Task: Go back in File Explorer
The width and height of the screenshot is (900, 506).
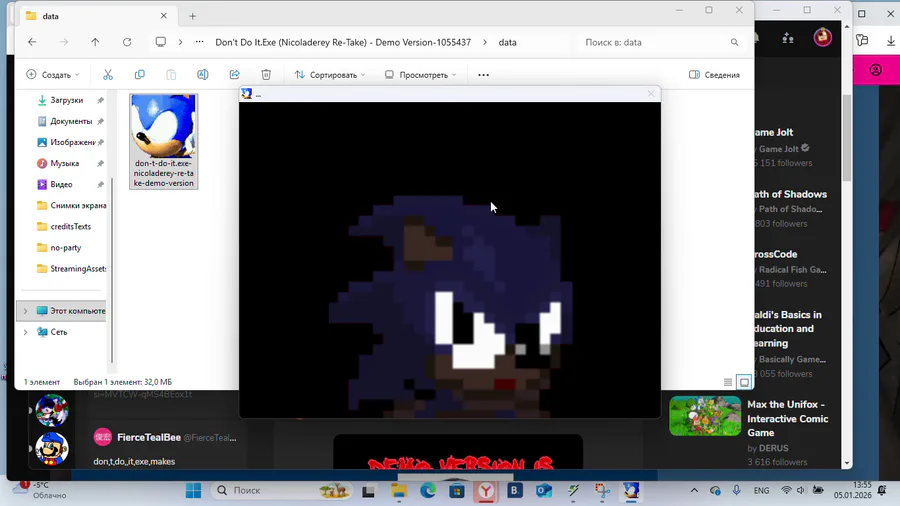Action: (32, 42)
